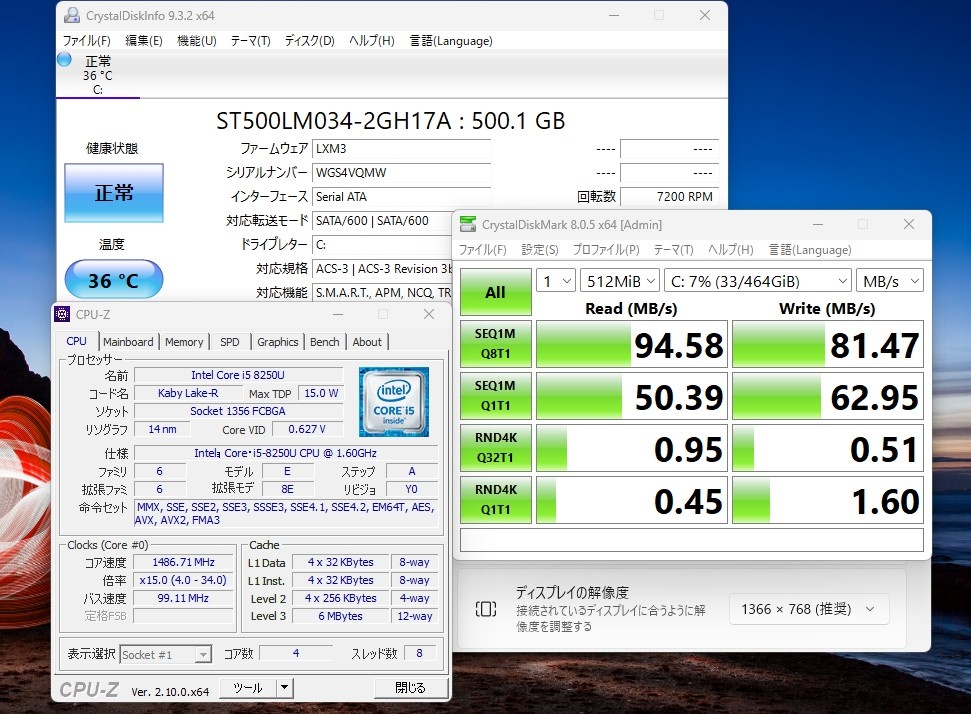Open 編集(E) menu in CrystalDiskInfo
Screen dimensions: 971x714
click(144, 41)
